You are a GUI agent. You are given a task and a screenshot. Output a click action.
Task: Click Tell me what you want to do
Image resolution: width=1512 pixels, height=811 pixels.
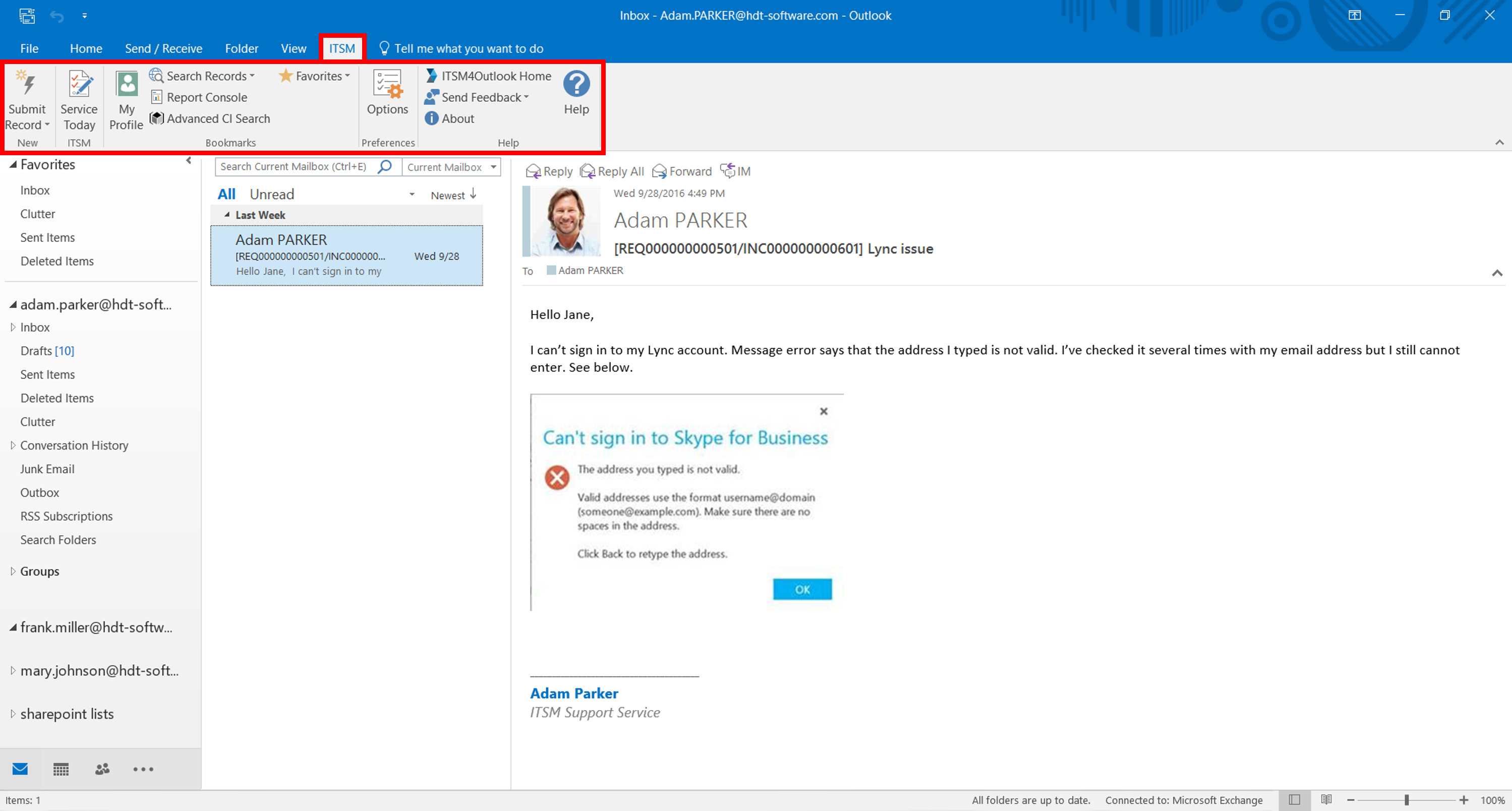pyautogui.click(x=461, y=49)
